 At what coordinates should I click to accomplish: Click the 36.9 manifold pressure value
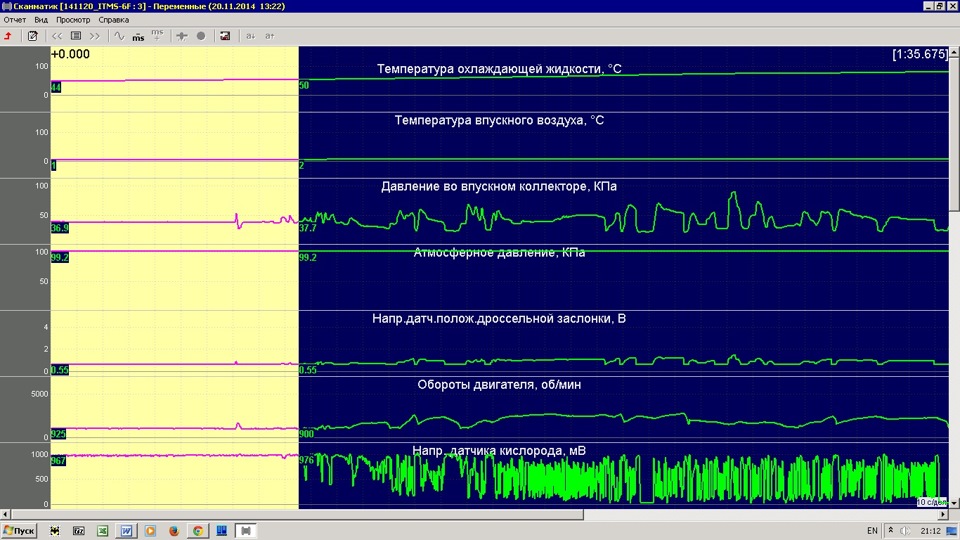59,228
